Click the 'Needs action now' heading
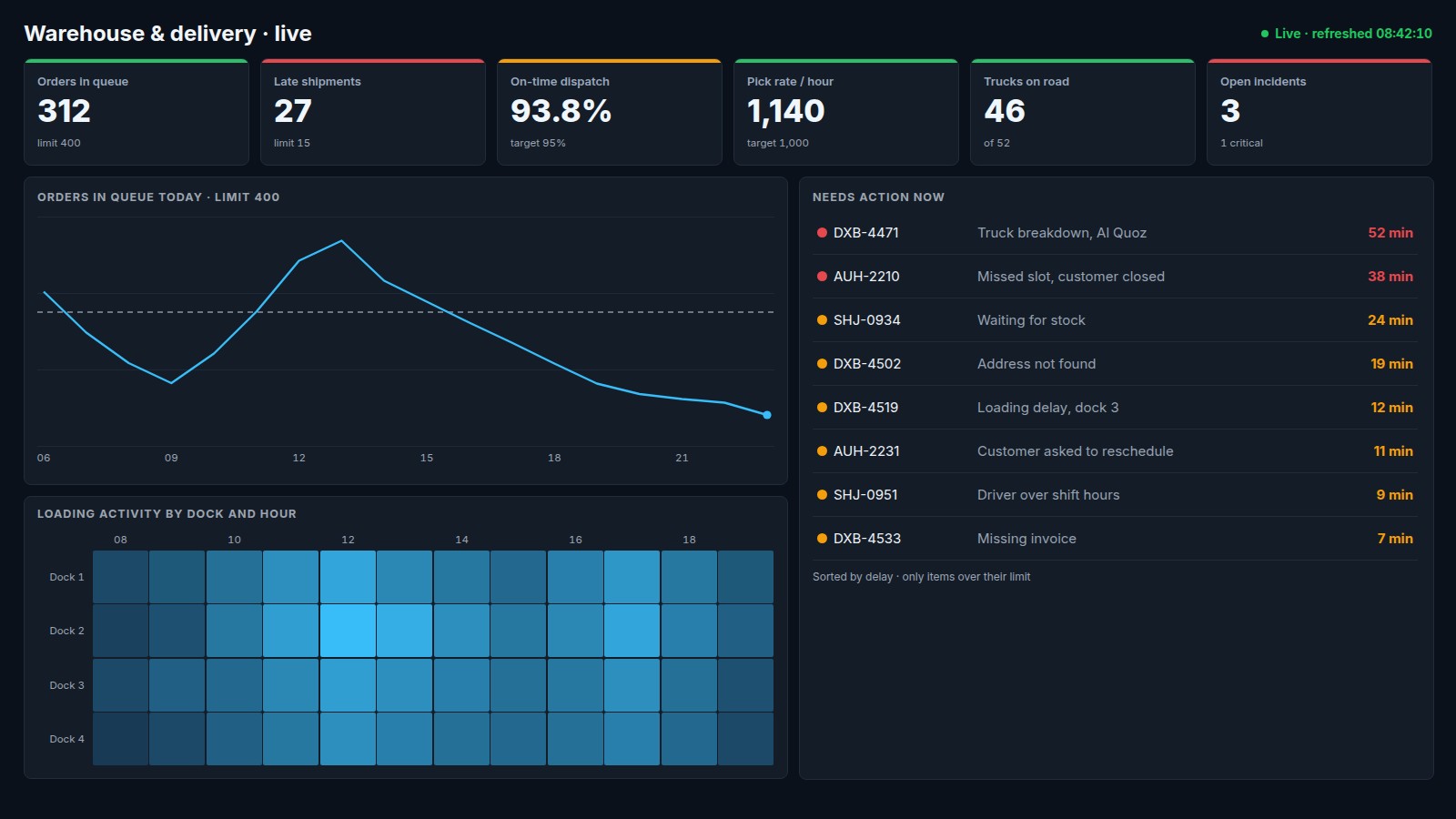This screenshot has width=1456, height=819. (x=878, y=197)
